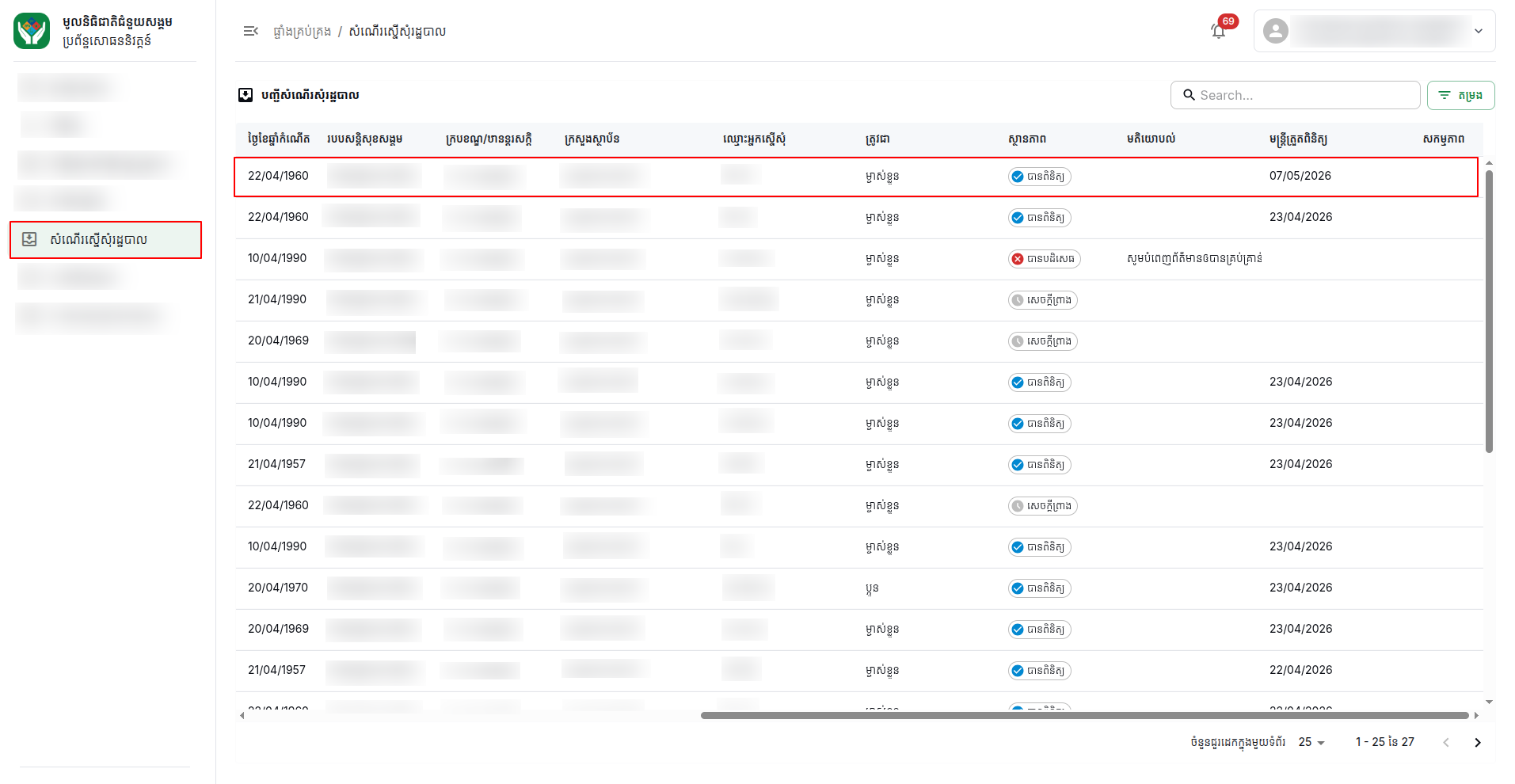Click the horizontal table scrollbar thumb
Viewport: 1515px width, 784px height.
[1085, 715]
